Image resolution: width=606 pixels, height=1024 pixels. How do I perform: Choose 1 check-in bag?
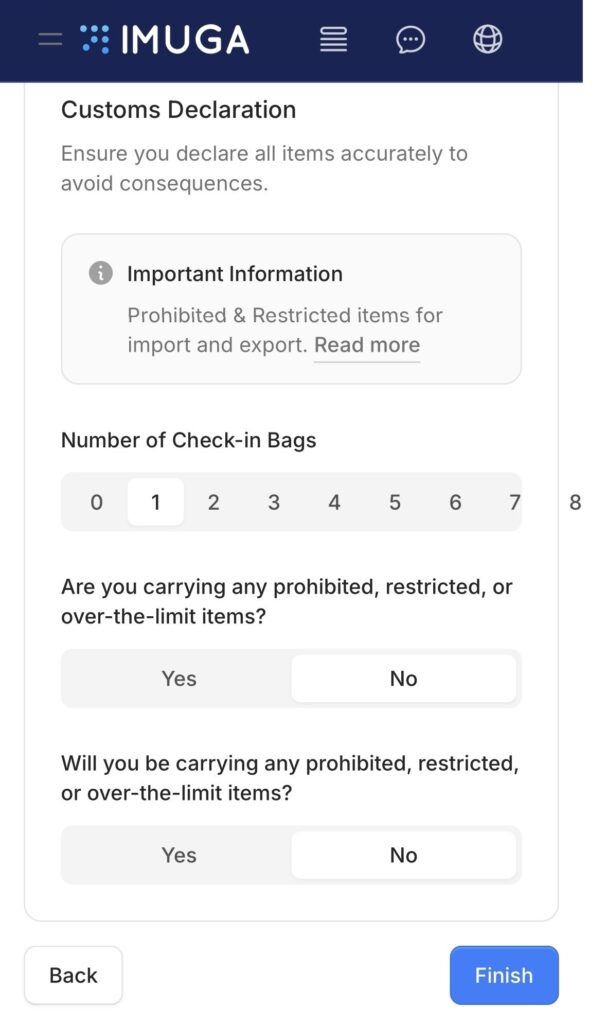click(155, 502)
